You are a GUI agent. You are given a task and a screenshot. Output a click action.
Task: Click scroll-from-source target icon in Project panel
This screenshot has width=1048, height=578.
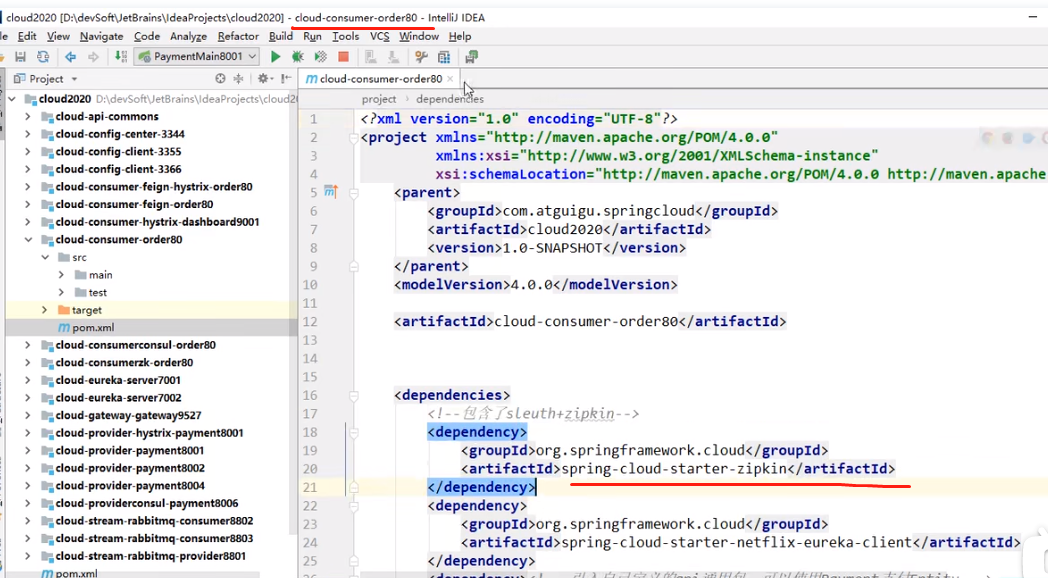[220, 79]
